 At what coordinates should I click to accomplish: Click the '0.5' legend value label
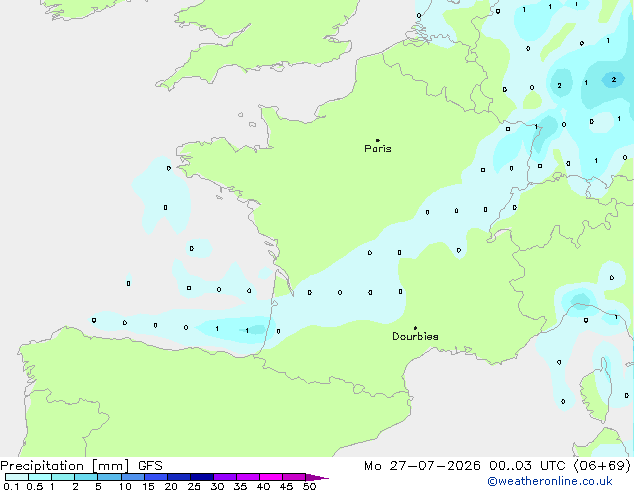[34, 486]
